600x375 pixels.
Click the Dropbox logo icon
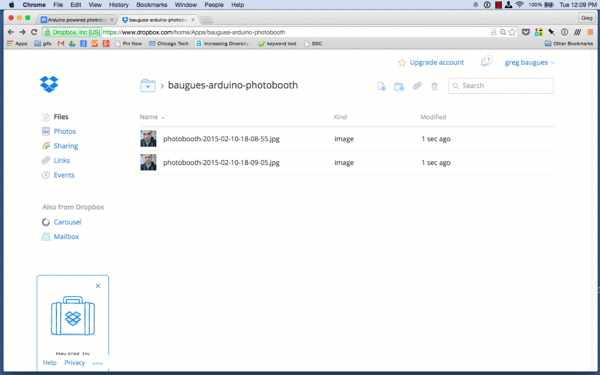point(49,84)
